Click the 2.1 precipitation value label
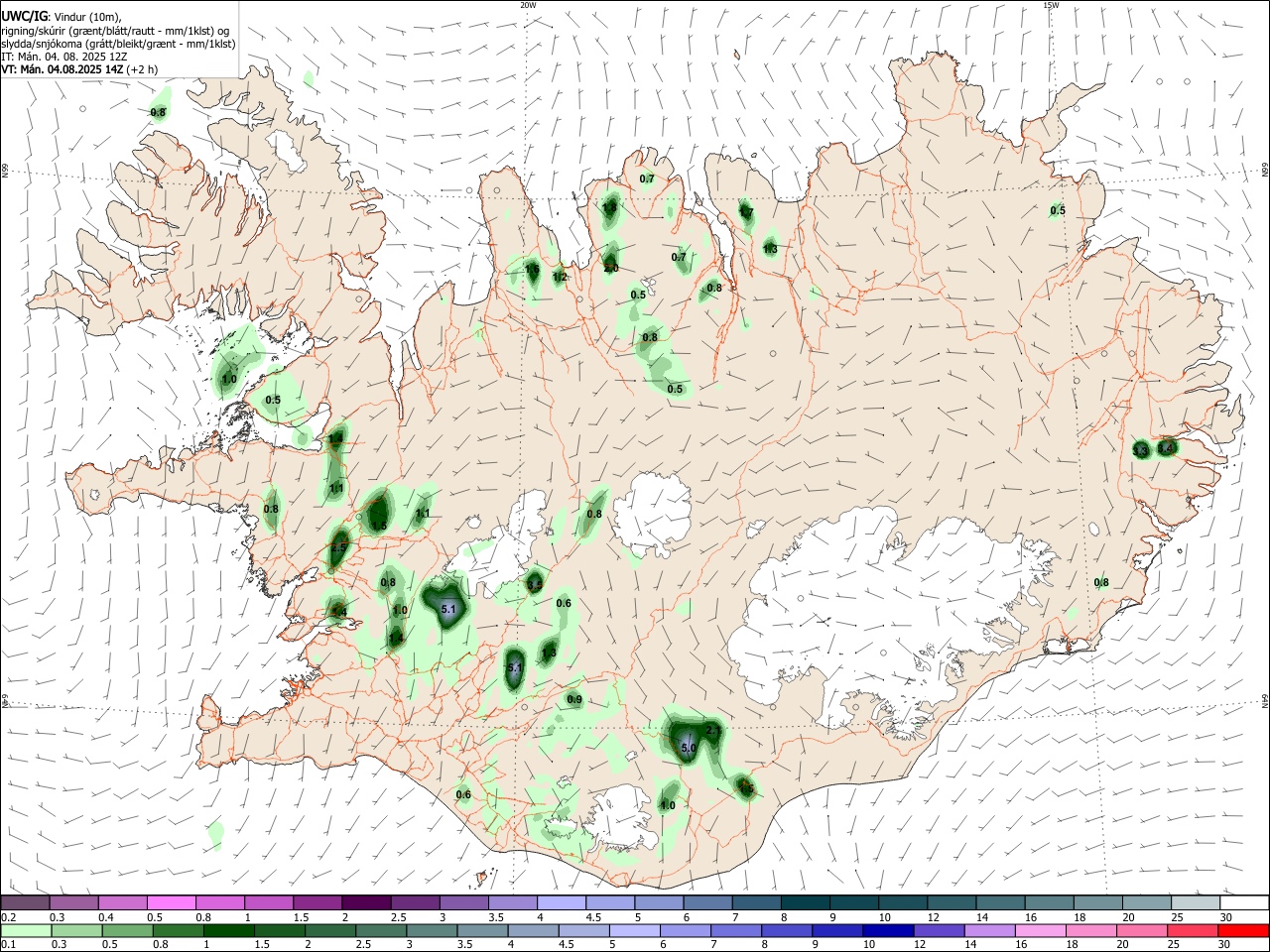Image resolution: width=1270 pixels, height=952 pixels. tap(712, 731)
